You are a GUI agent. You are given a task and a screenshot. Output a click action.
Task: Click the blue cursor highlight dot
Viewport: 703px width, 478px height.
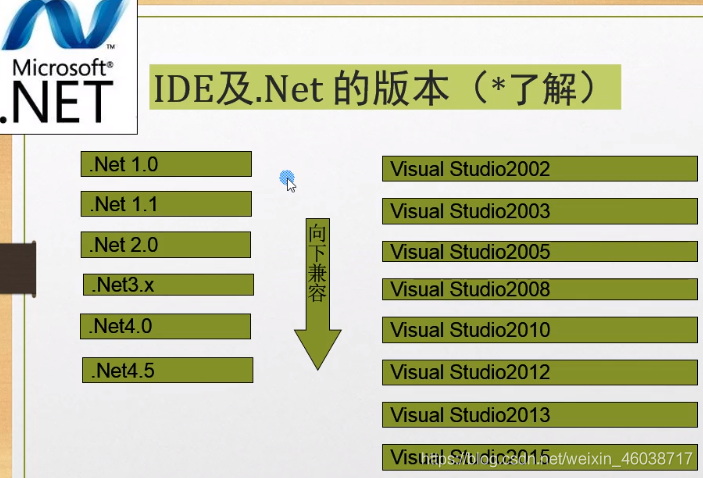286,178
